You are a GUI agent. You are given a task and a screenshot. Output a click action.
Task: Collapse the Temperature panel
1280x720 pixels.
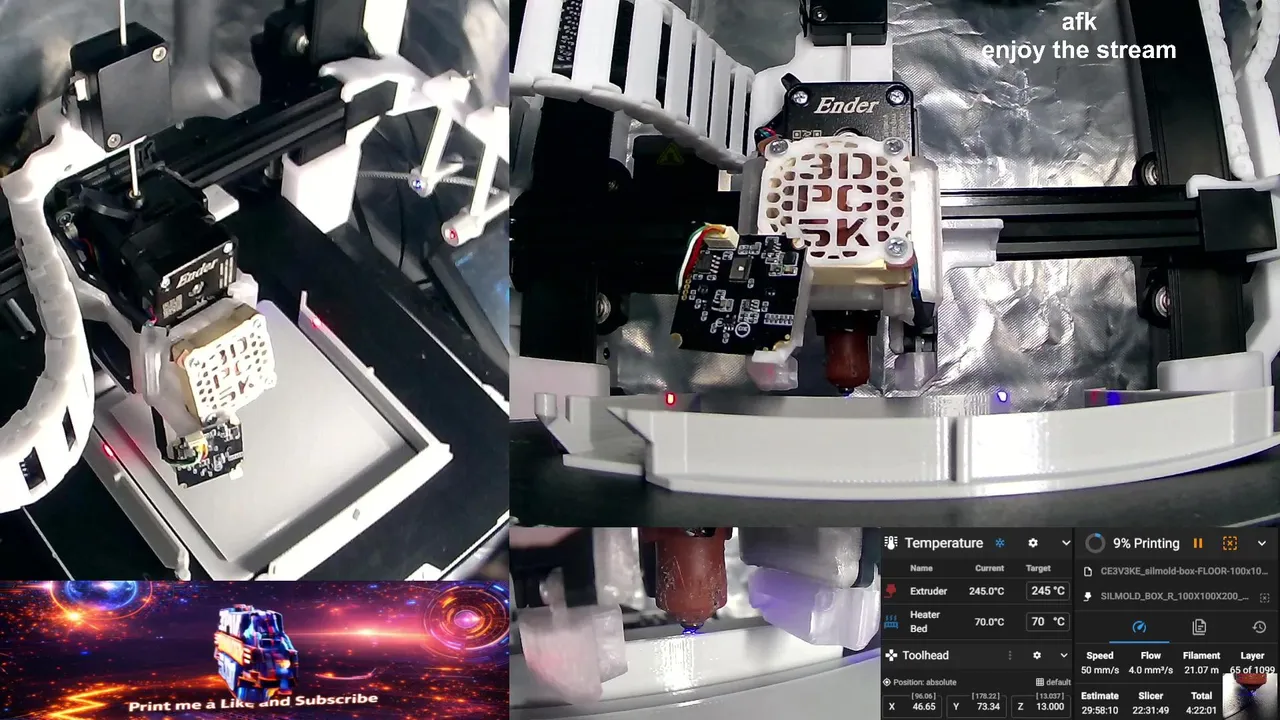1065,543
